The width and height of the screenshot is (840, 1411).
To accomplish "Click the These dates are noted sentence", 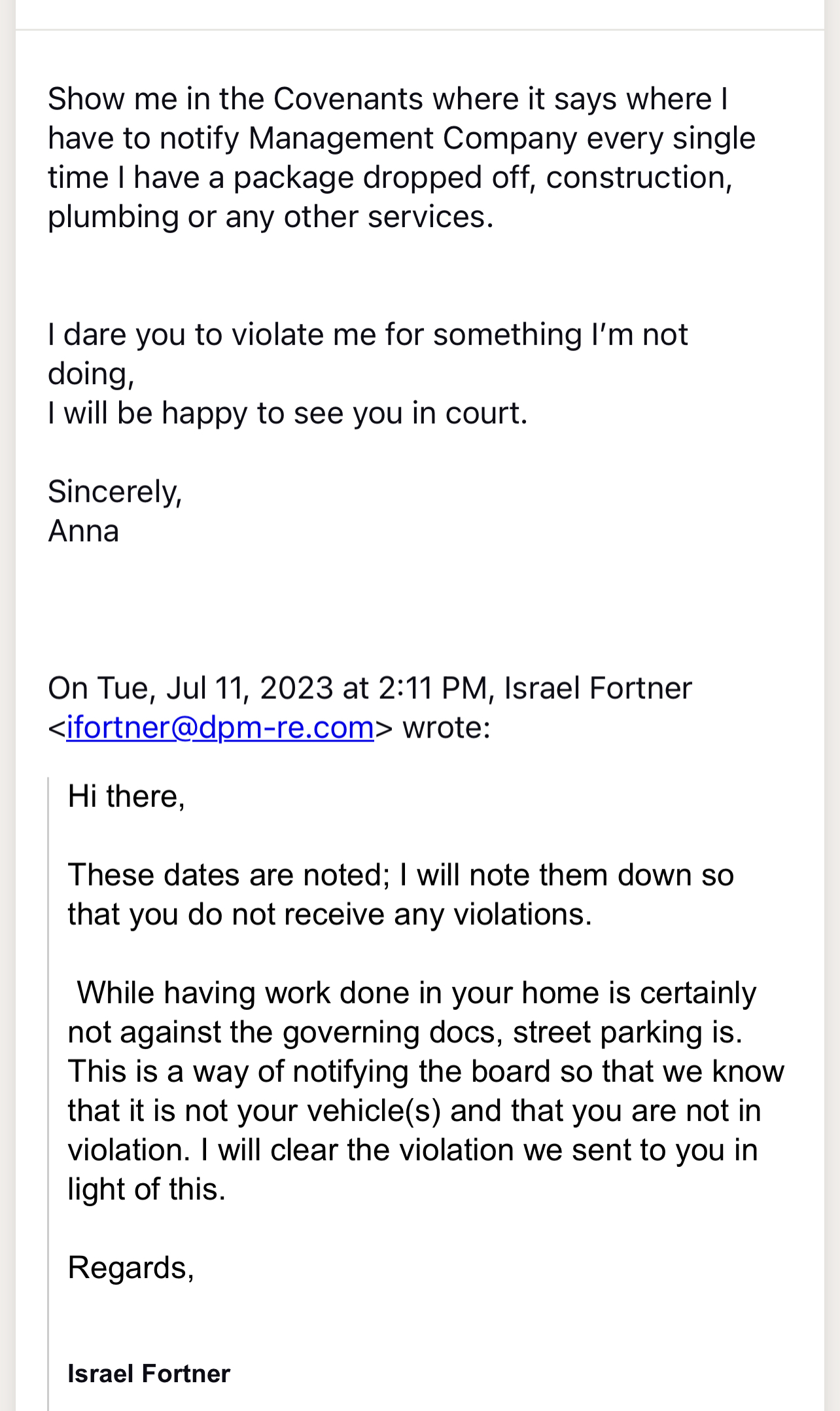I will pyautogui.click(x=229, y=875).
